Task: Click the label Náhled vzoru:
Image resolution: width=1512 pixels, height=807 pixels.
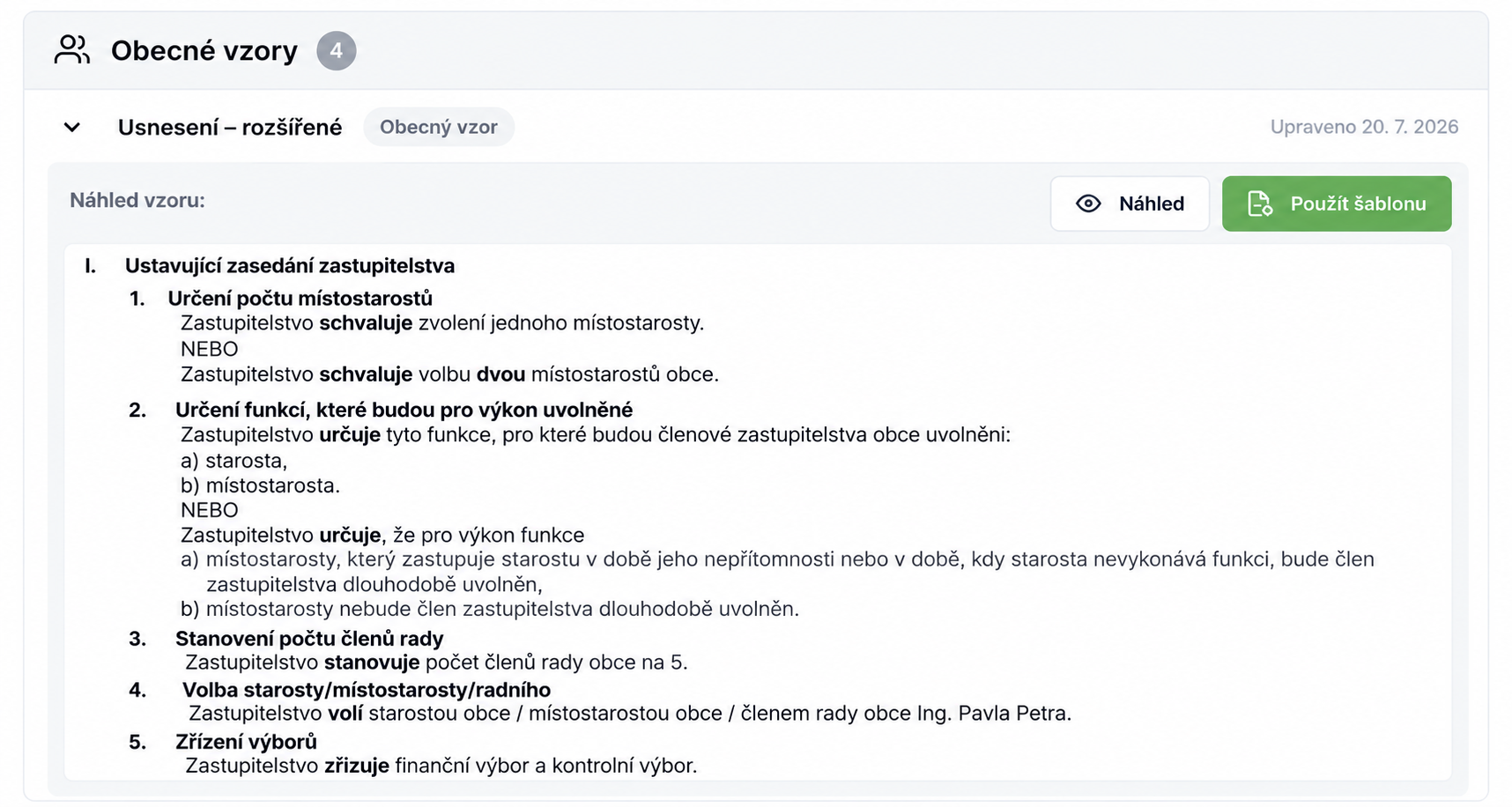Action: click(x=137, y=200)
